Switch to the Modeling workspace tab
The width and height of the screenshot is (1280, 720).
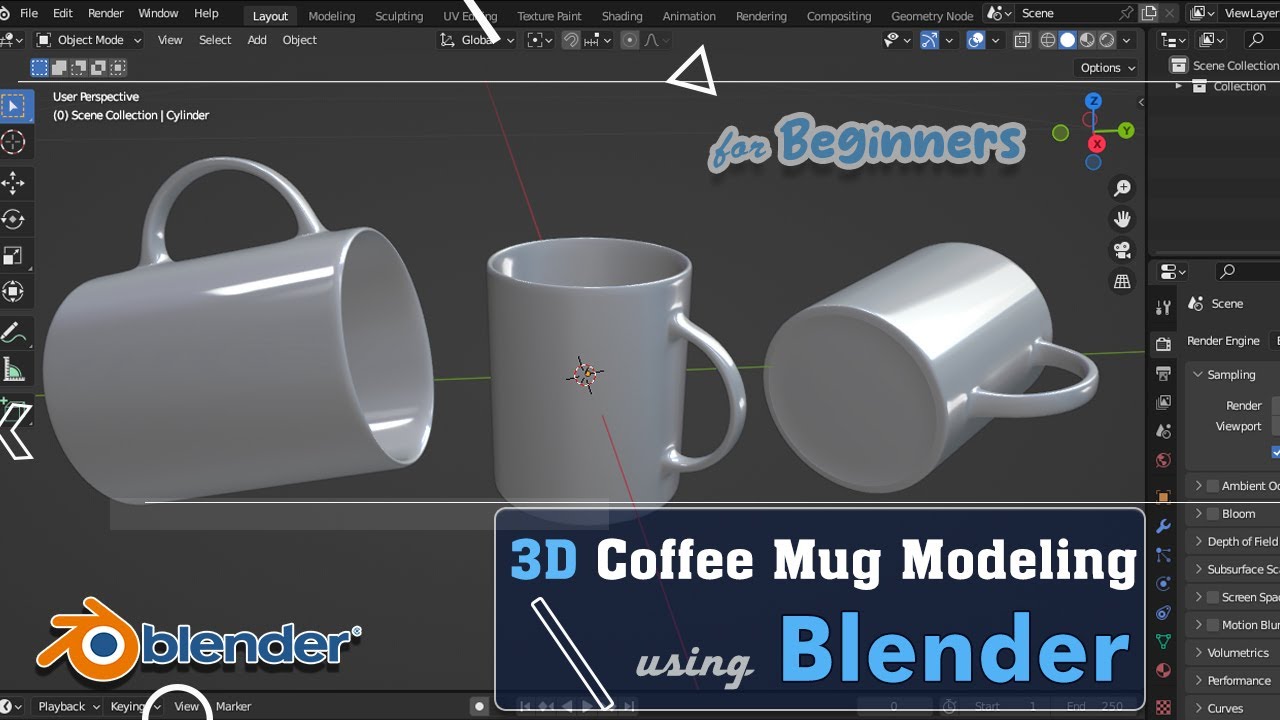coord(332,16)
